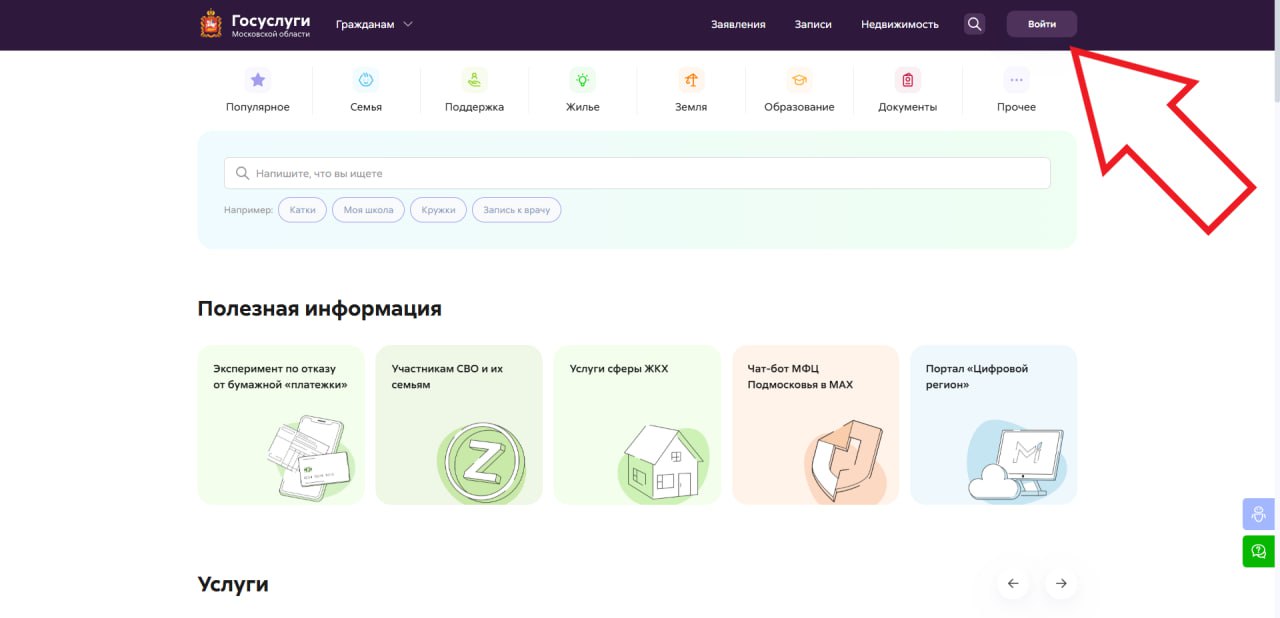Open the green chat support widget
1280x618 pixels.
click(1258, 551)
